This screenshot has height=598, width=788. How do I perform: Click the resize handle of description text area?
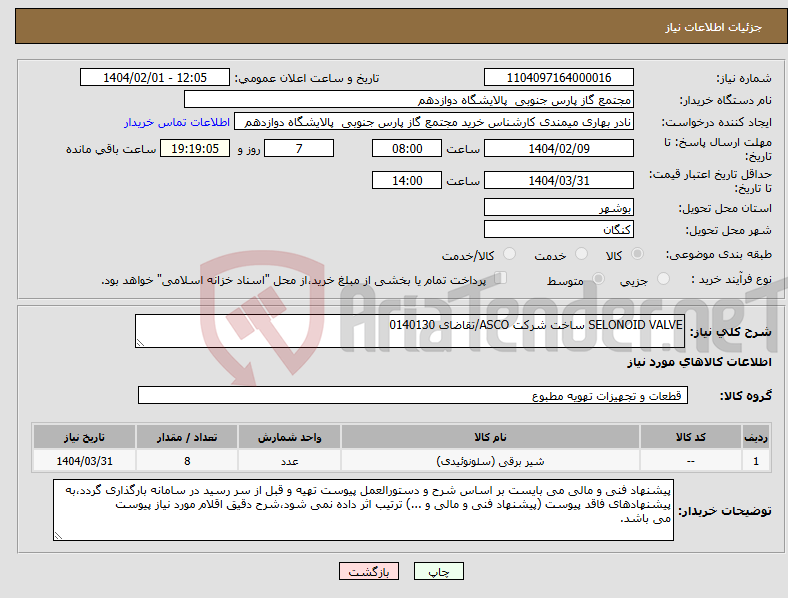(140, 343)
